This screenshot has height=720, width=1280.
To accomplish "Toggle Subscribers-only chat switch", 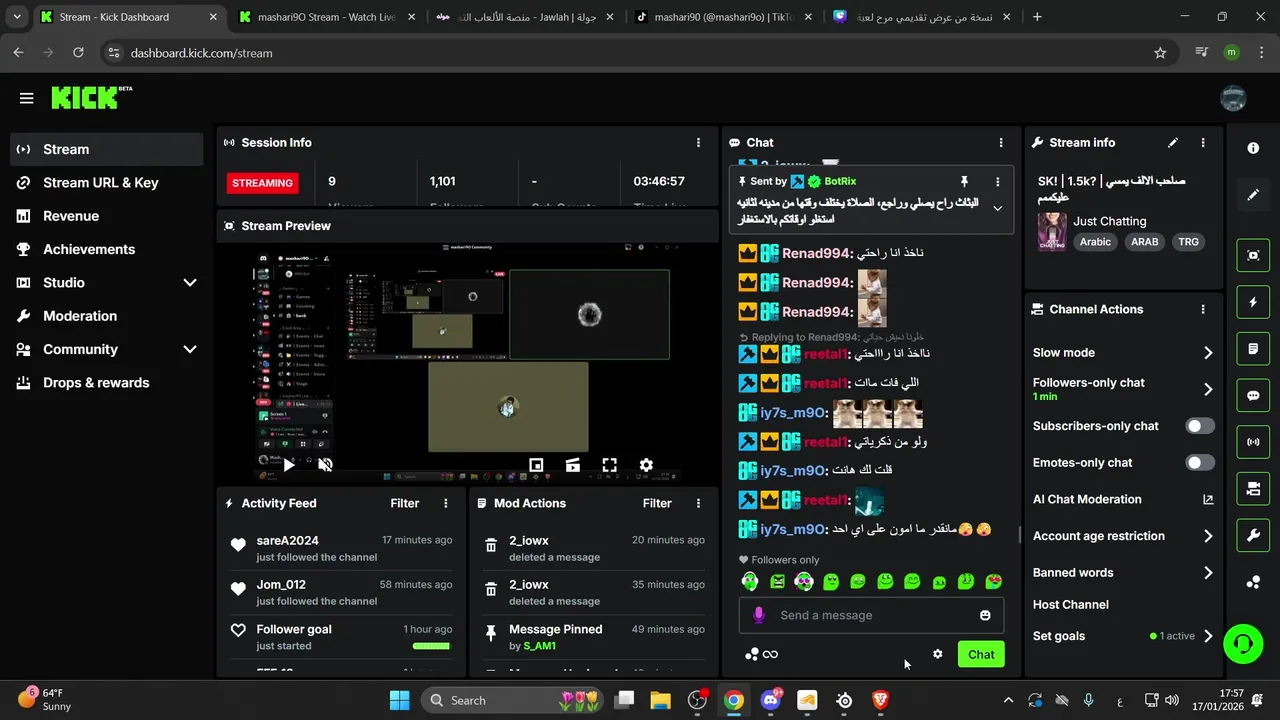I will coord(1200,426).
